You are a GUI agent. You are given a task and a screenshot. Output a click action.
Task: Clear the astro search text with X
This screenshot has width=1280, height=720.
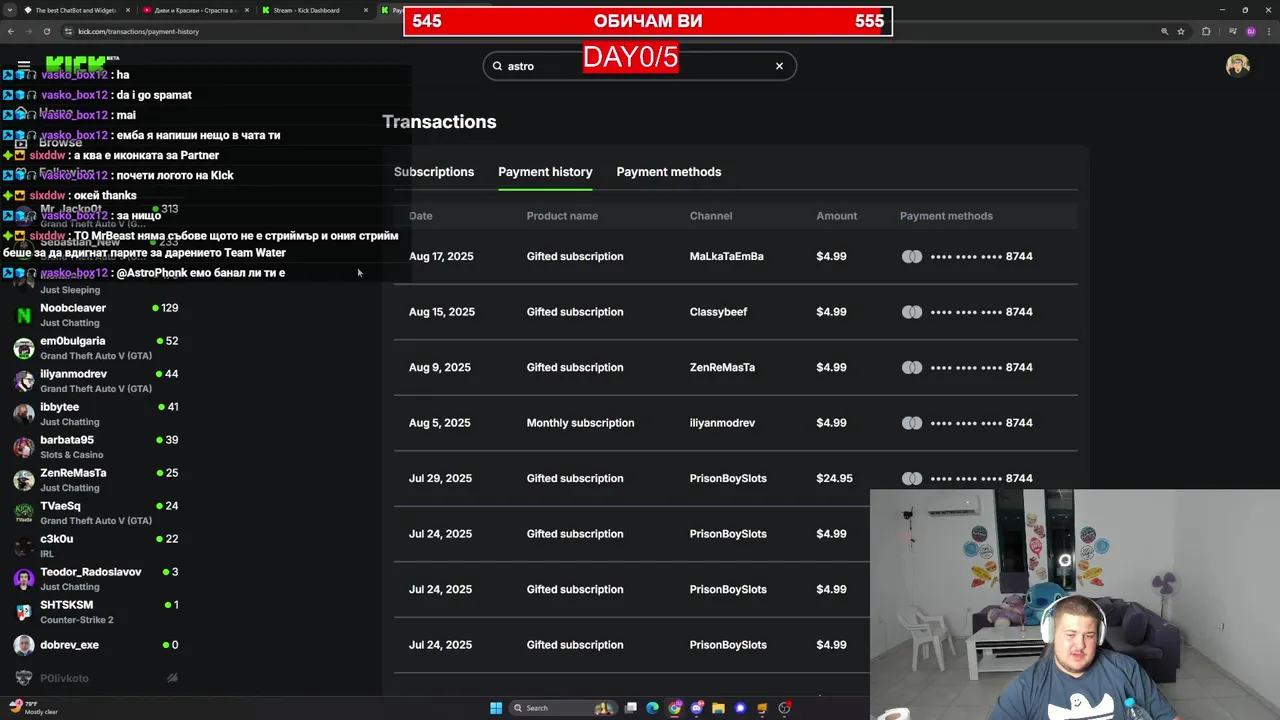coord(779,66)
